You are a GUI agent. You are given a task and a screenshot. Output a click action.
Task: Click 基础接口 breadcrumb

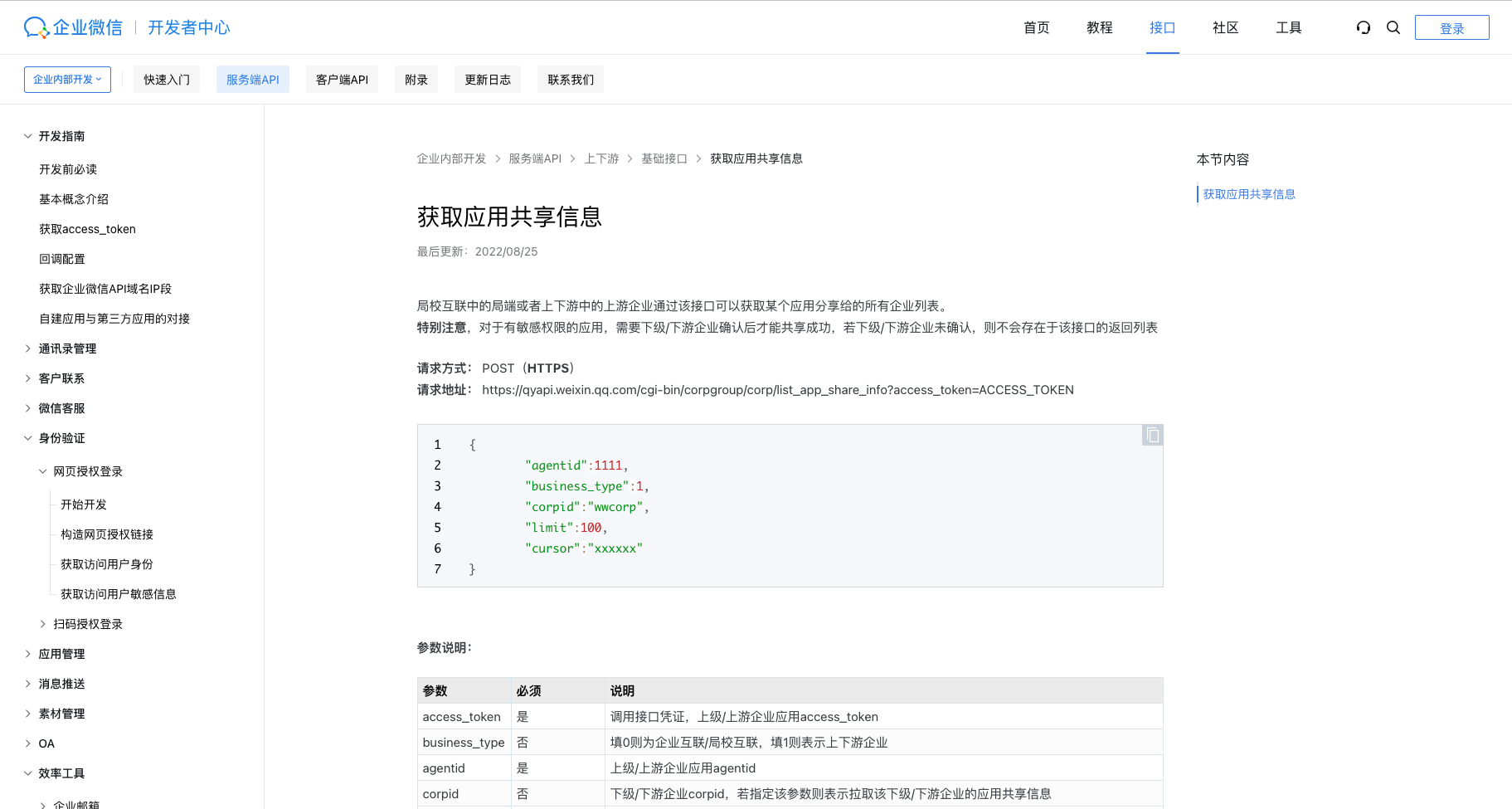point(664,158)
